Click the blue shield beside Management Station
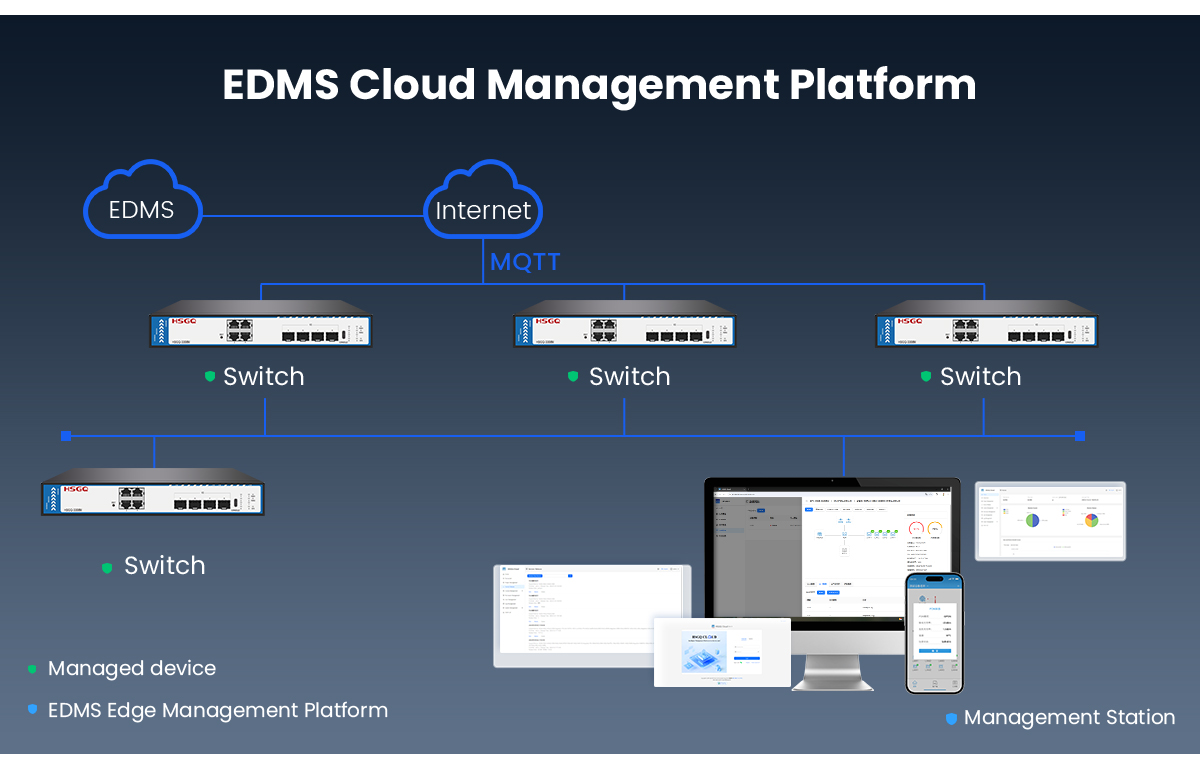This screenshot has height=771, width=1200. pos(951,718)
